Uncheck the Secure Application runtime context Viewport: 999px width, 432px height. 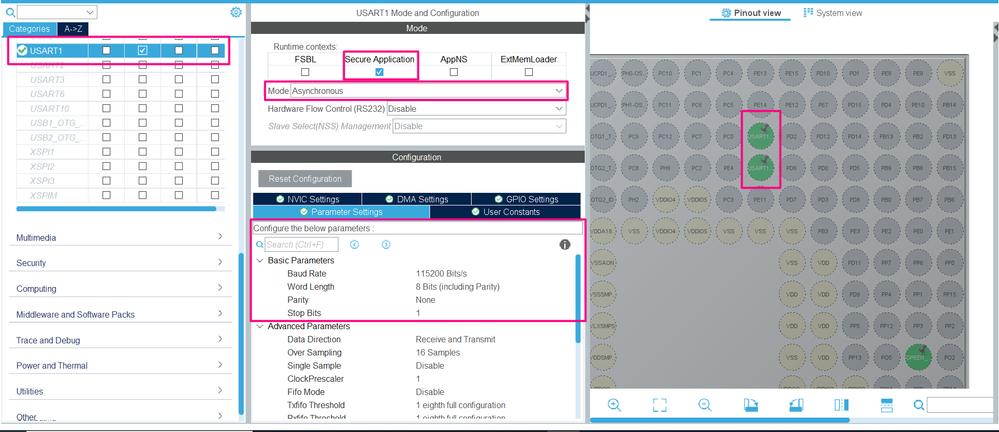(380, 72)
